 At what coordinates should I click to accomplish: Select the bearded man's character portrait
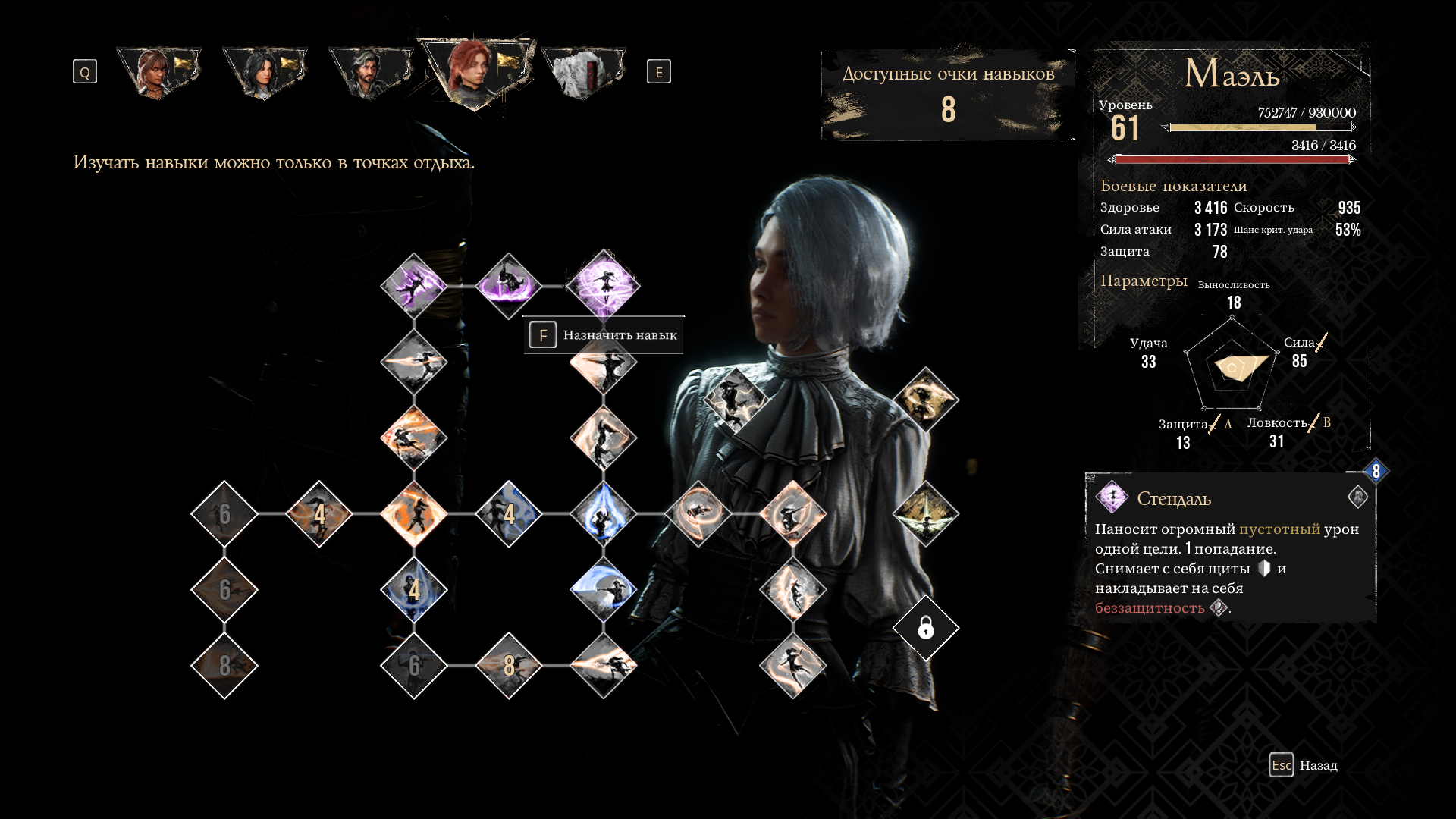(371, 72)
